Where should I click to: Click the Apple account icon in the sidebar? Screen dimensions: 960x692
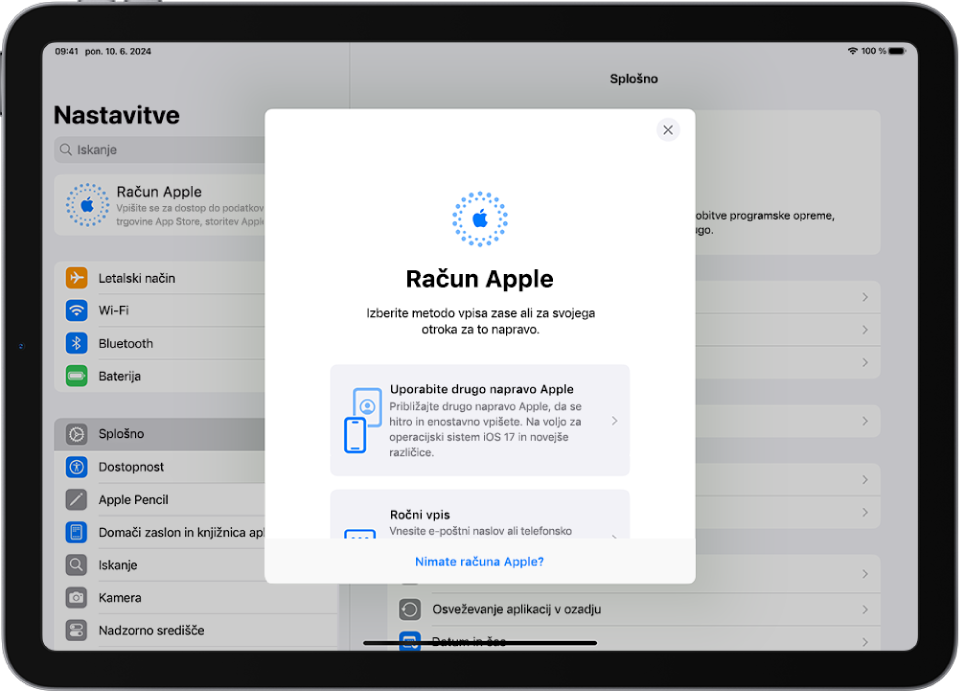click(x=88, y=205)
